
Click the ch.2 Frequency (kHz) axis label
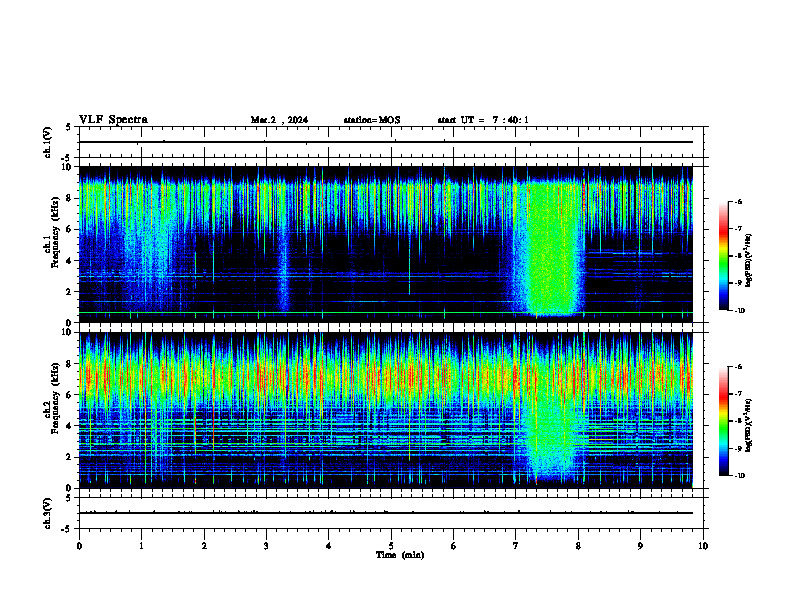pyautogui.click(x=52, y=398)
